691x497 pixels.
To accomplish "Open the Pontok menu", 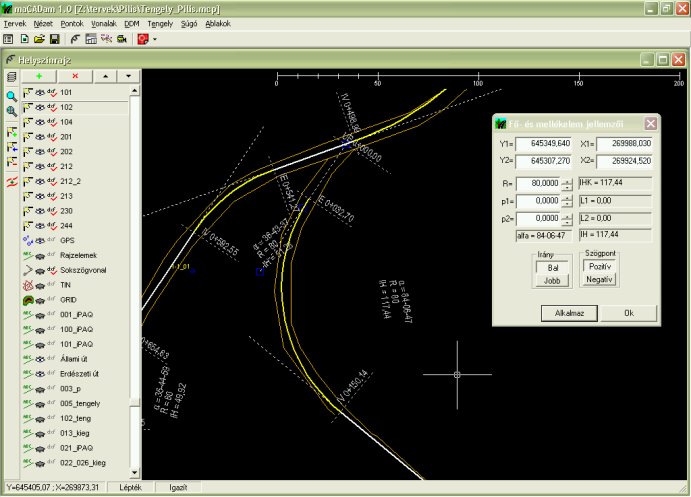I will click(72, 24).
